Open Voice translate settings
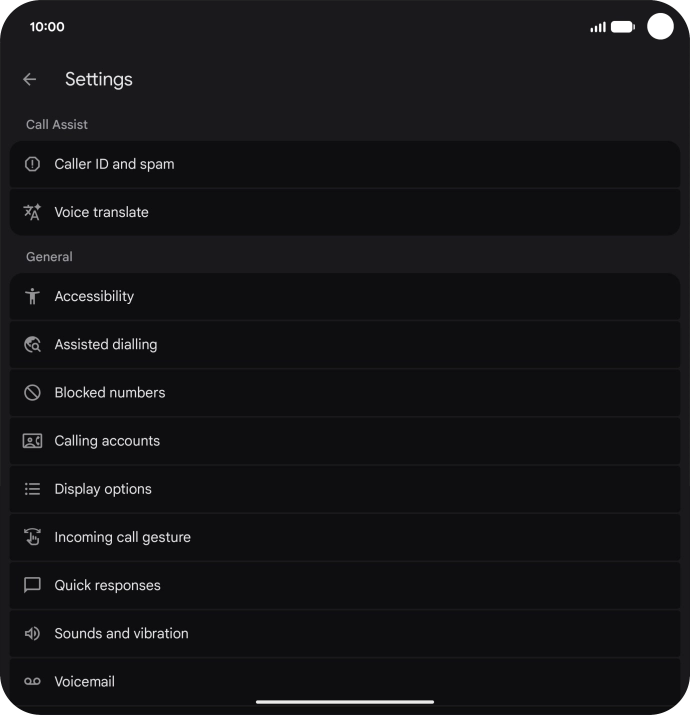 (x=344, y=212)
